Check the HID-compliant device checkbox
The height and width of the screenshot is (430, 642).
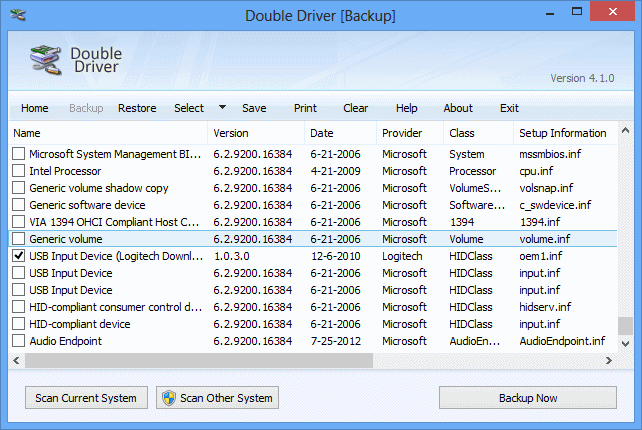click(18, 324)
